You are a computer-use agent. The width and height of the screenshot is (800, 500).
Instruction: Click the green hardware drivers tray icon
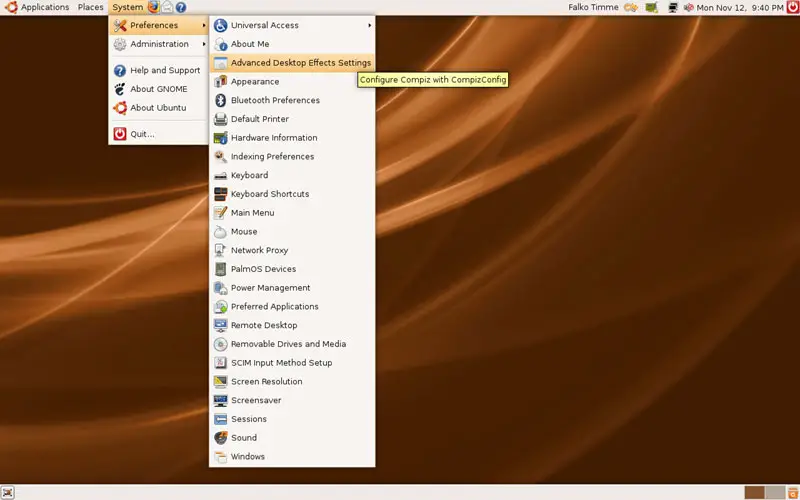click(651, 7)
